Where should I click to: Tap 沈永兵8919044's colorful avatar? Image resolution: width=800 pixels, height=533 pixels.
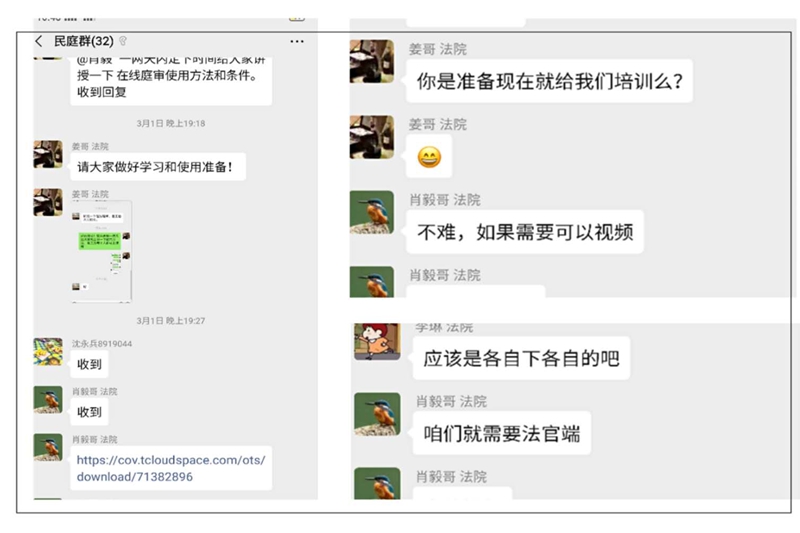48,351
